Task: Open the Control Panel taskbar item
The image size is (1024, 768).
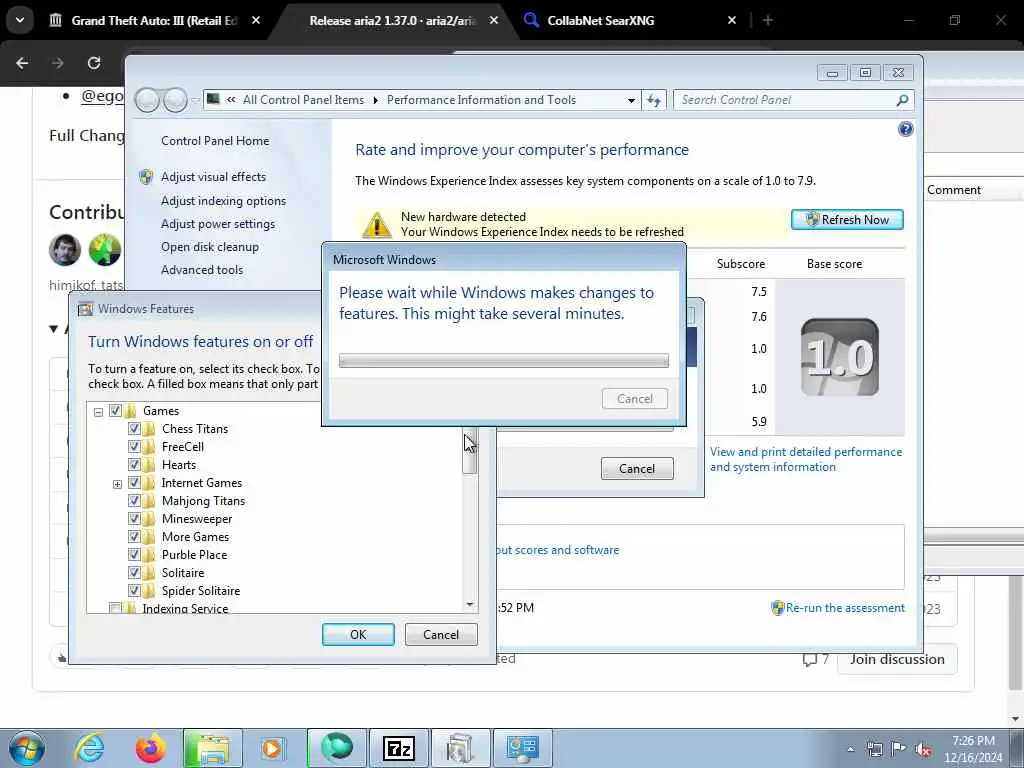Action: pos(522,748)
